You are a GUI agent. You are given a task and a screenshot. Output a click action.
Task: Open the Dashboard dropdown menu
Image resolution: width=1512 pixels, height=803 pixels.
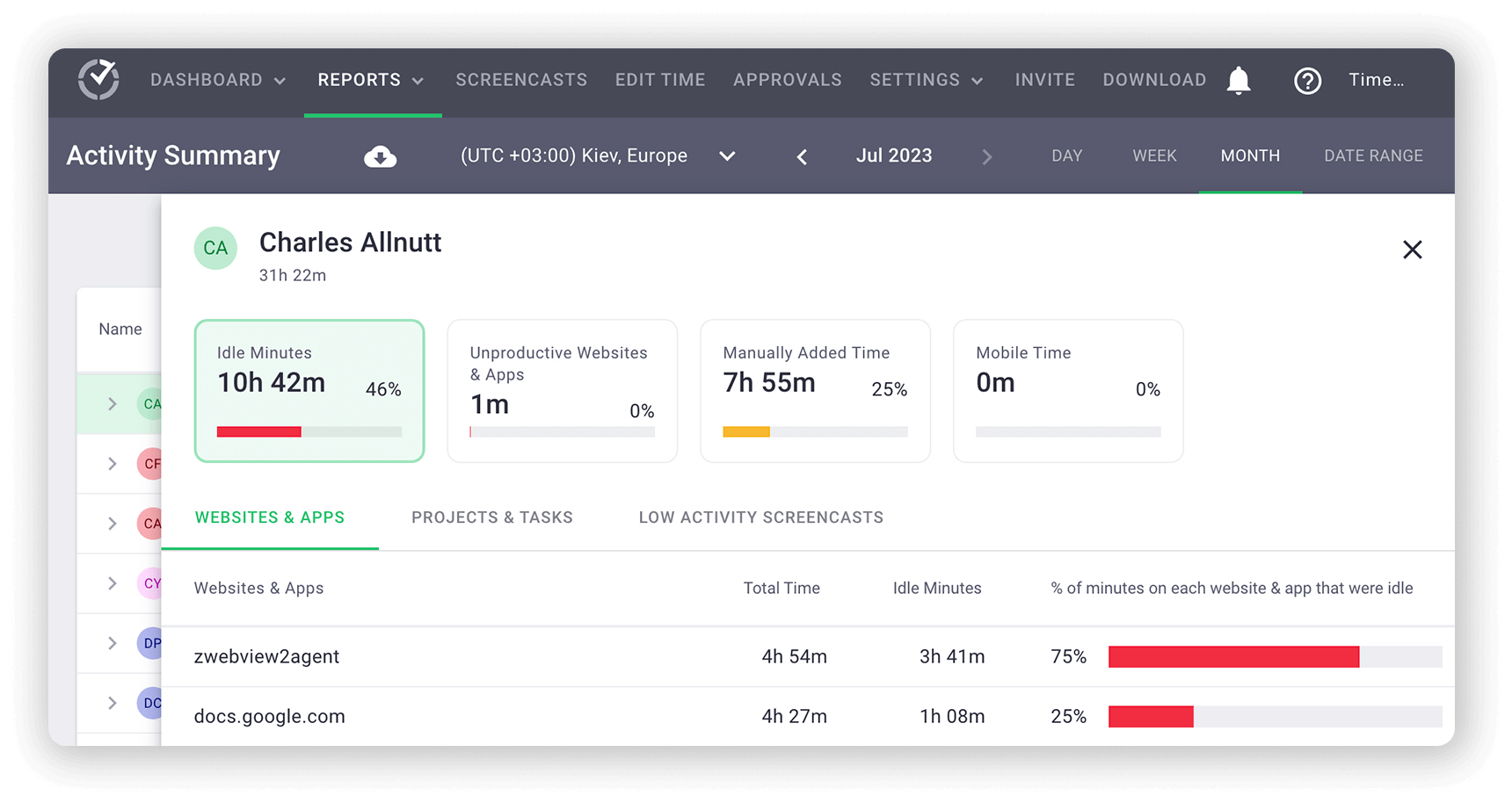(218, 80)
